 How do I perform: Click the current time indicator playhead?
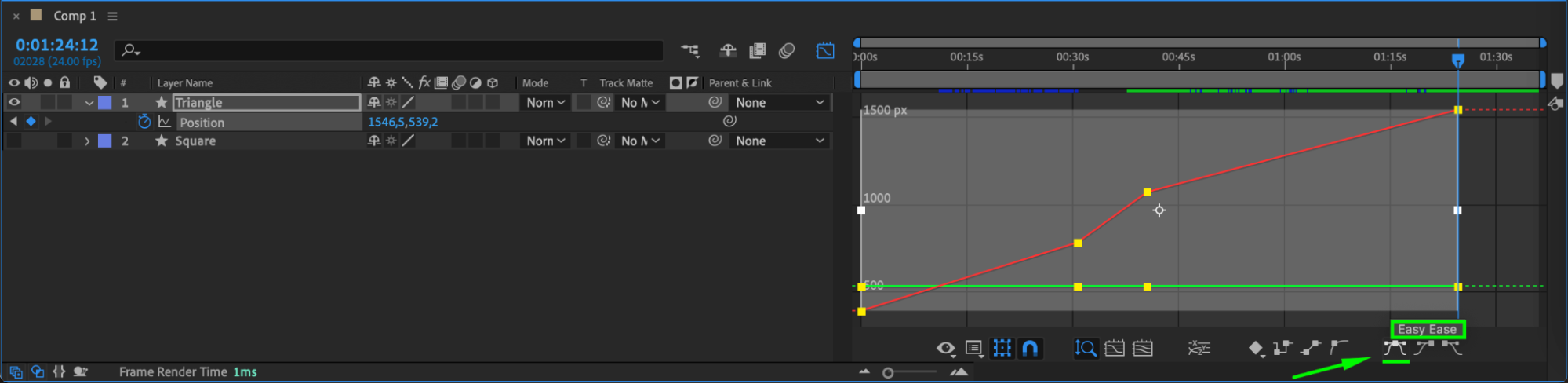click(1457, 60)
